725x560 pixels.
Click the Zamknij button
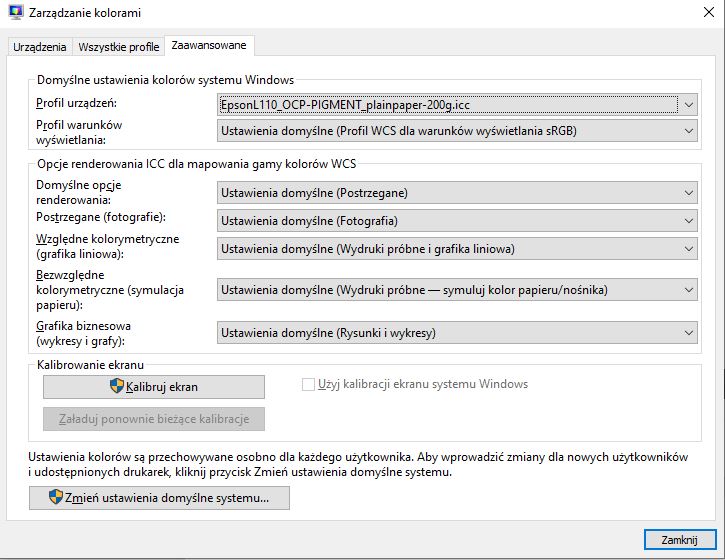coord(680,540)
